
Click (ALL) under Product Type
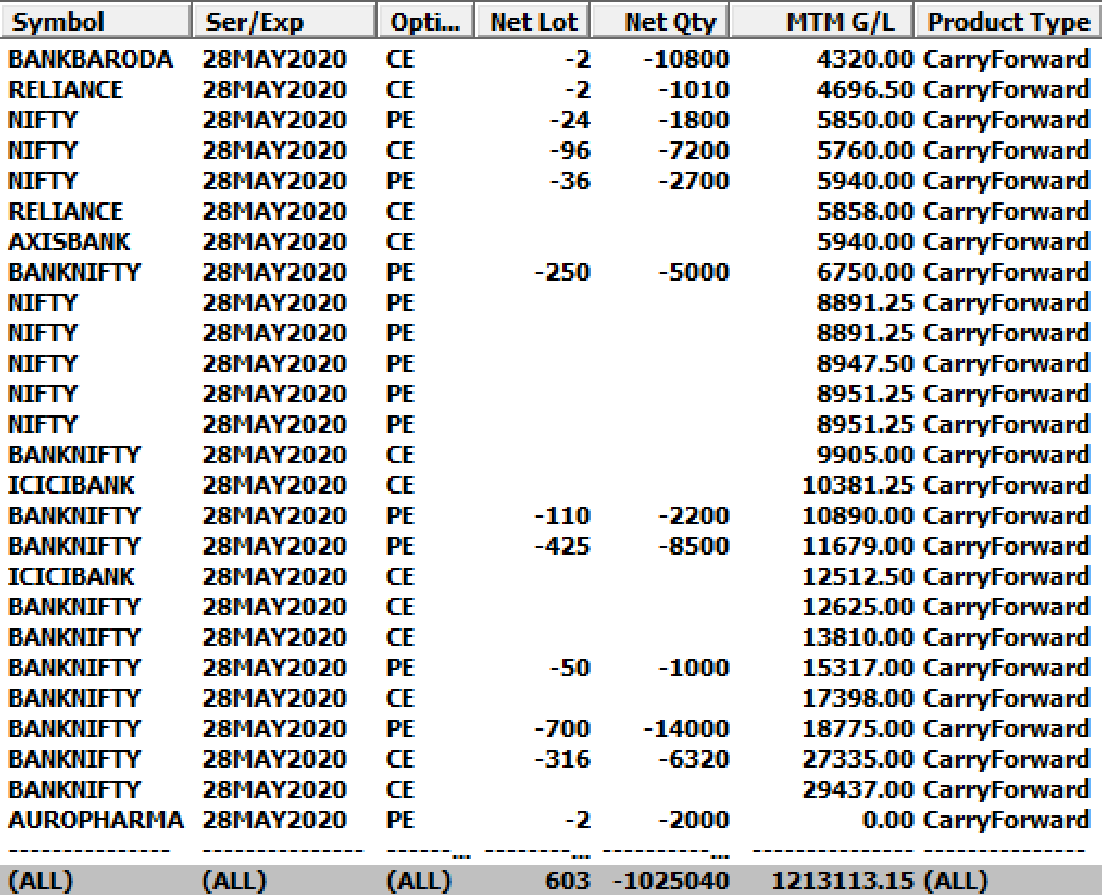(x=955, y=881)
